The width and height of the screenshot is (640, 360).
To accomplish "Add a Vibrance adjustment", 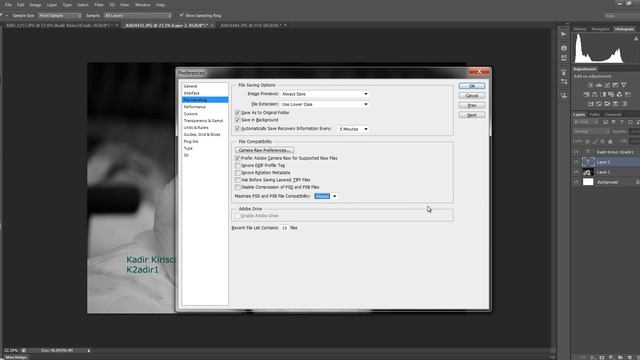I will click(624, 85).
